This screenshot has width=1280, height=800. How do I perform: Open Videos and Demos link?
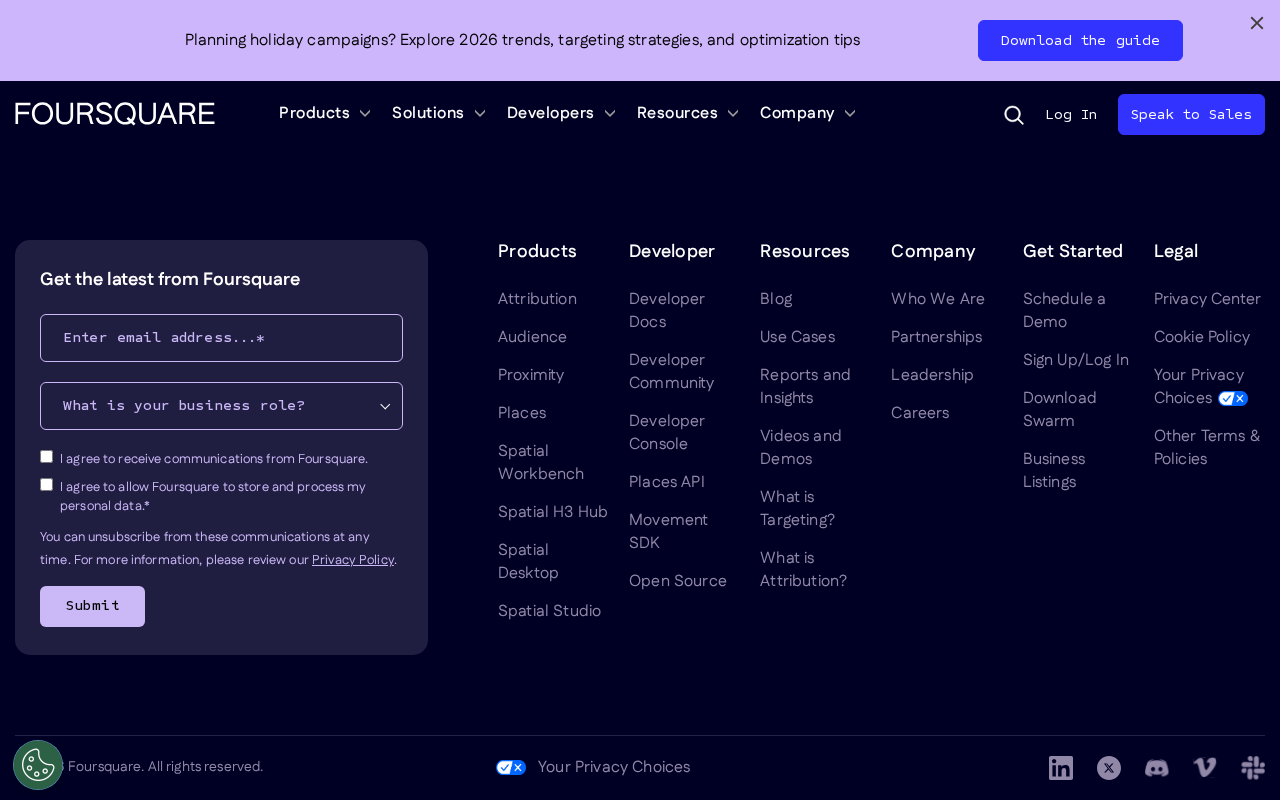coord(801,447)
